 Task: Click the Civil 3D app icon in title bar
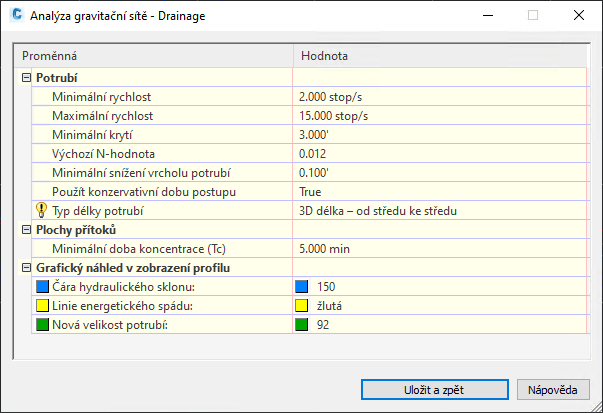16,15
